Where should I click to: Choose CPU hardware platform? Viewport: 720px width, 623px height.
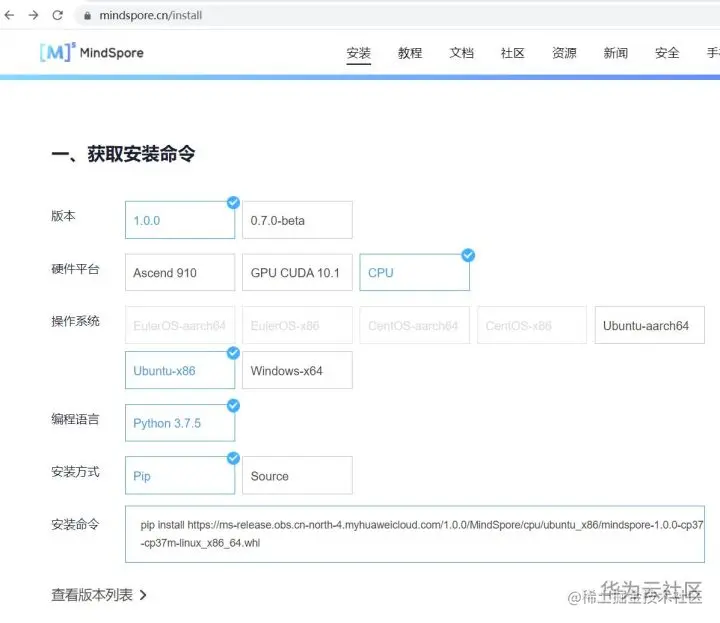click(415, 272)
